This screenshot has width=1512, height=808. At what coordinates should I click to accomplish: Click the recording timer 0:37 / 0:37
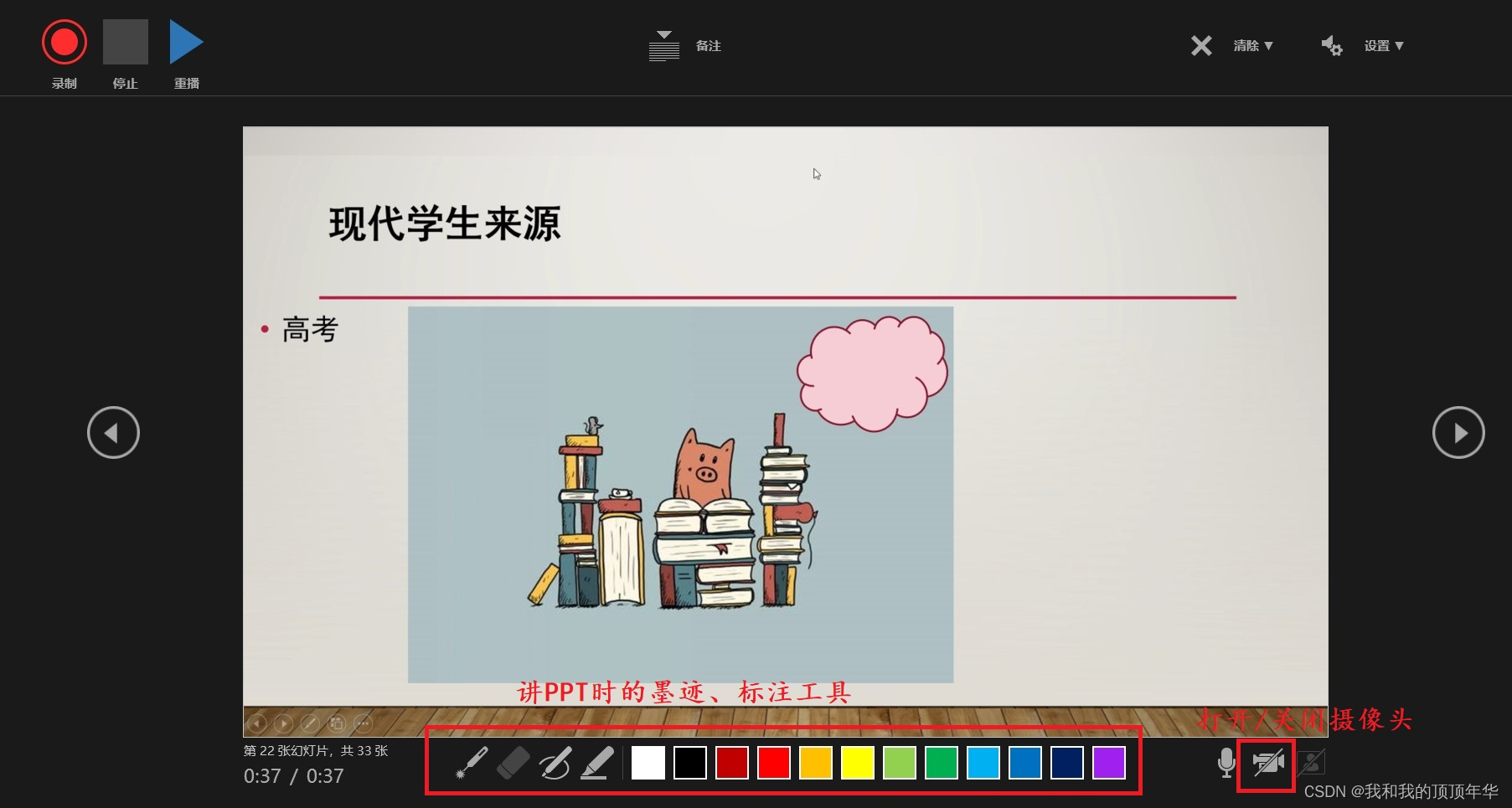(x=294, y=776)
